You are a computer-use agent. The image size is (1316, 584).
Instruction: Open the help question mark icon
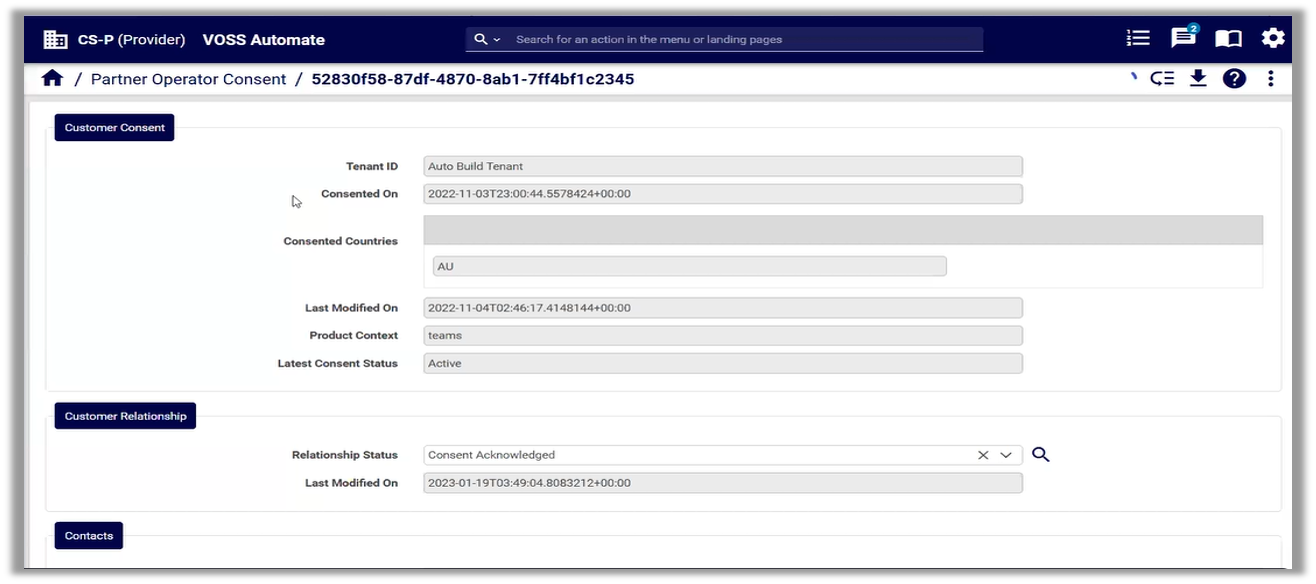click(1234, 78)
